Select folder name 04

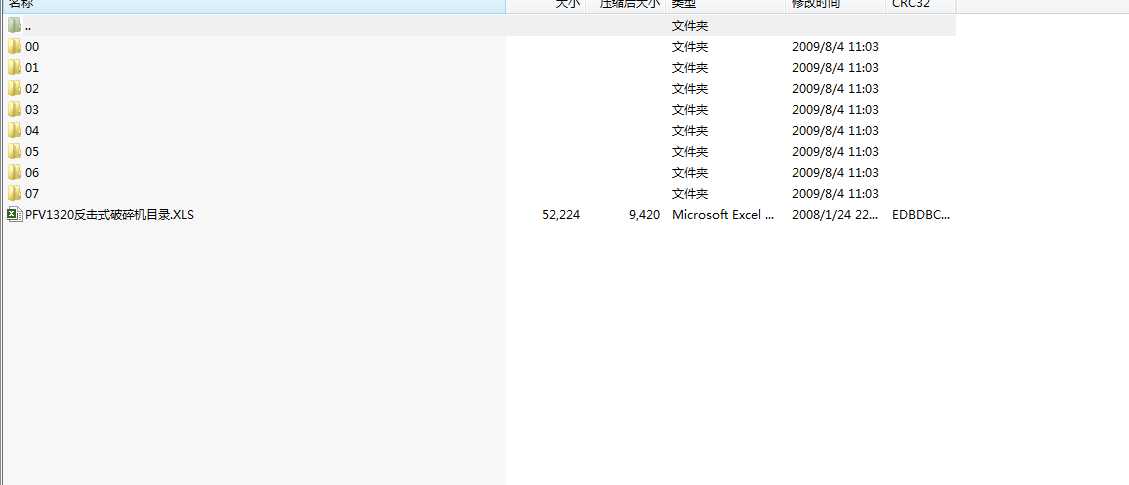tap(32, 130)
